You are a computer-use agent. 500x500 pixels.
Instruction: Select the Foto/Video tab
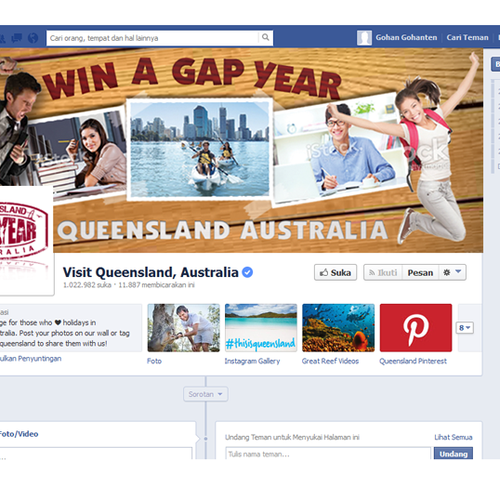19,434
